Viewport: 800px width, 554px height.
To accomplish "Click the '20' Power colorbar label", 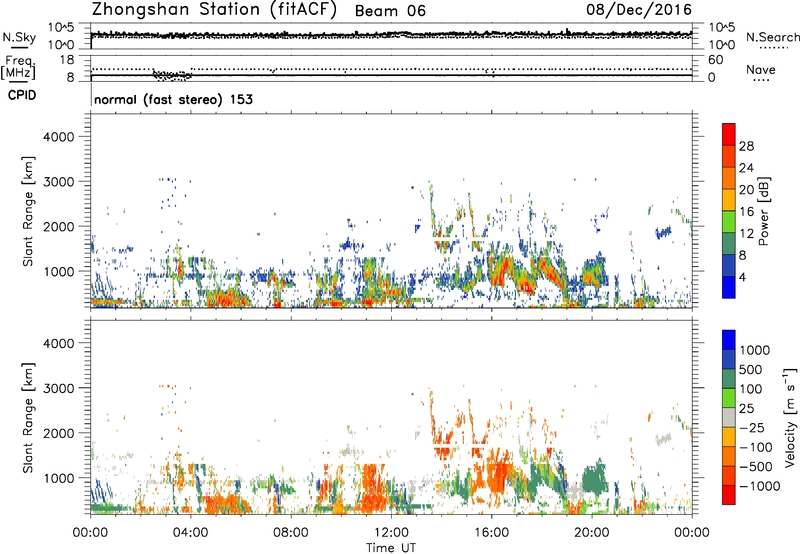I will (x=746, y=190).
